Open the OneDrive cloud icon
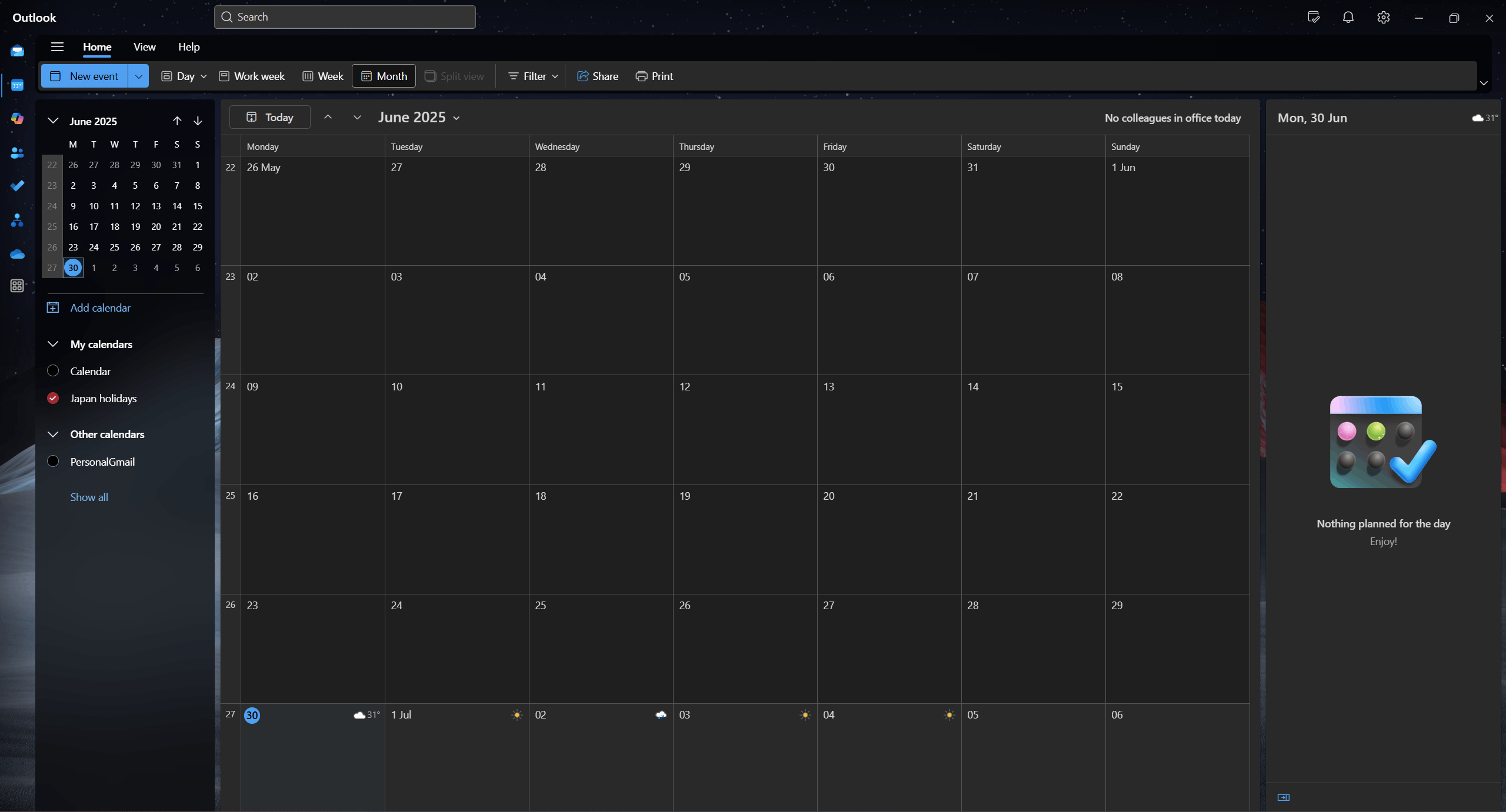 [x=17, y=254]
